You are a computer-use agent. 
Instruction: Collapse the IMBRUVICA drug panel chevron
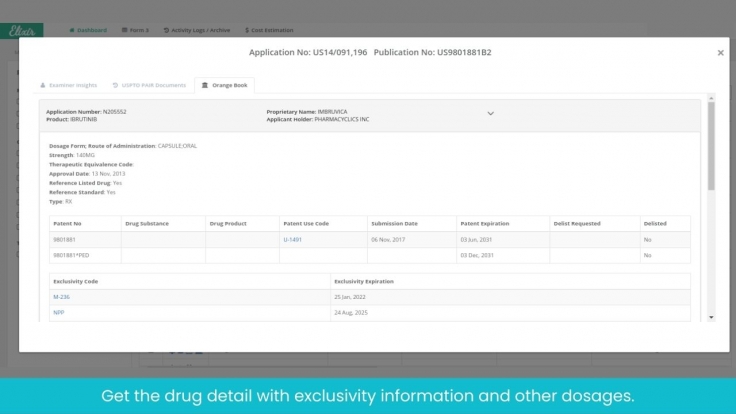pos(490,114)
